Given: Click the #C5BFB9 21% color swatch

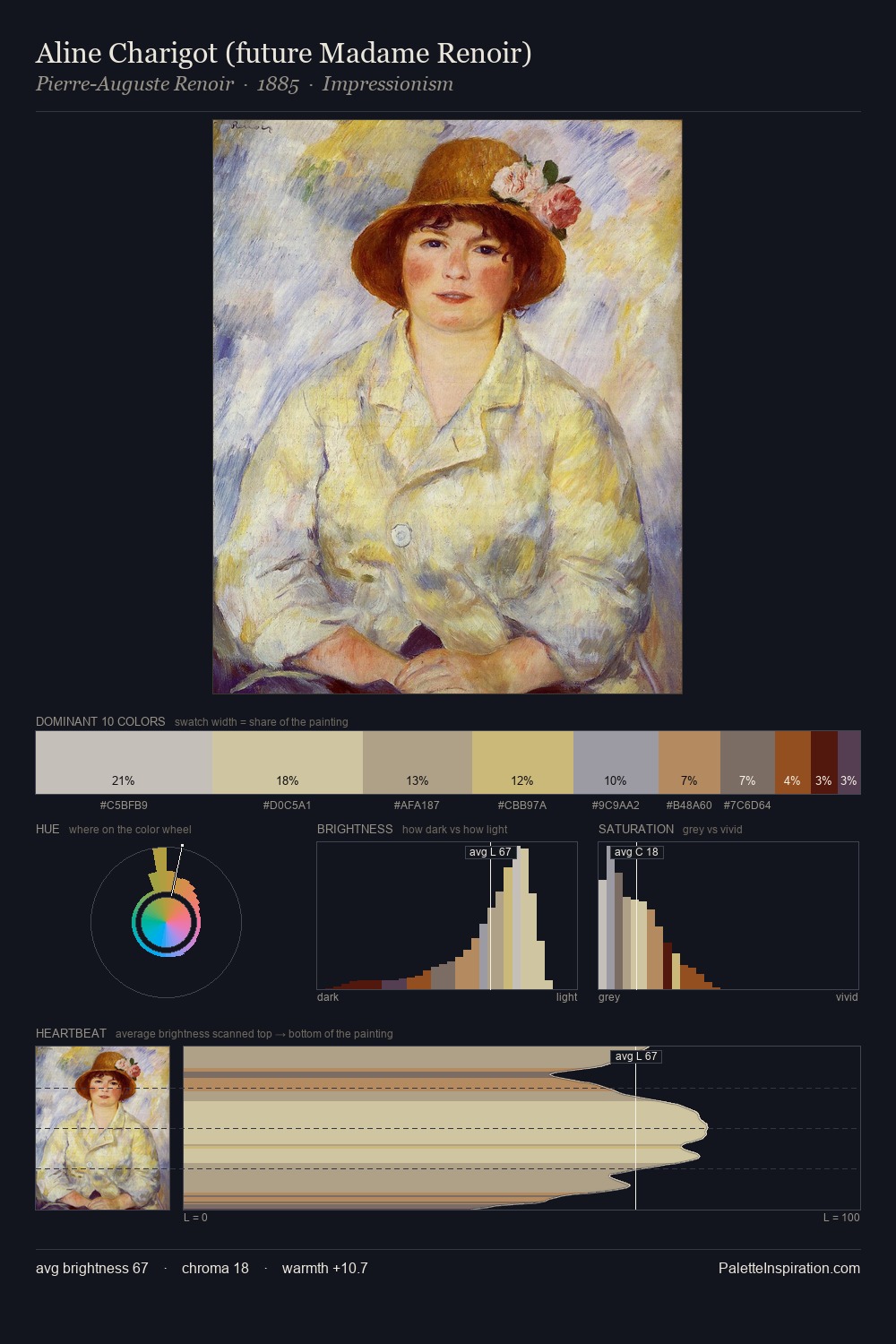Looking at the screenshot, I should pyautogui.click(x=124, y=762).
